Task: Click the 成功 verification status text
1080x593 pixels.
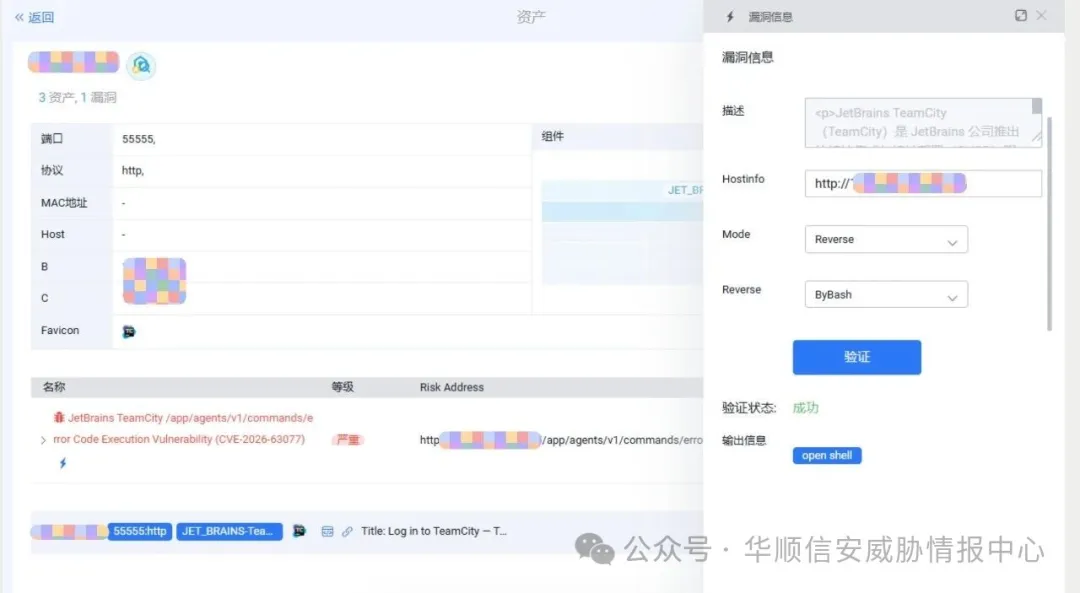Action: [x=805, y=408]
